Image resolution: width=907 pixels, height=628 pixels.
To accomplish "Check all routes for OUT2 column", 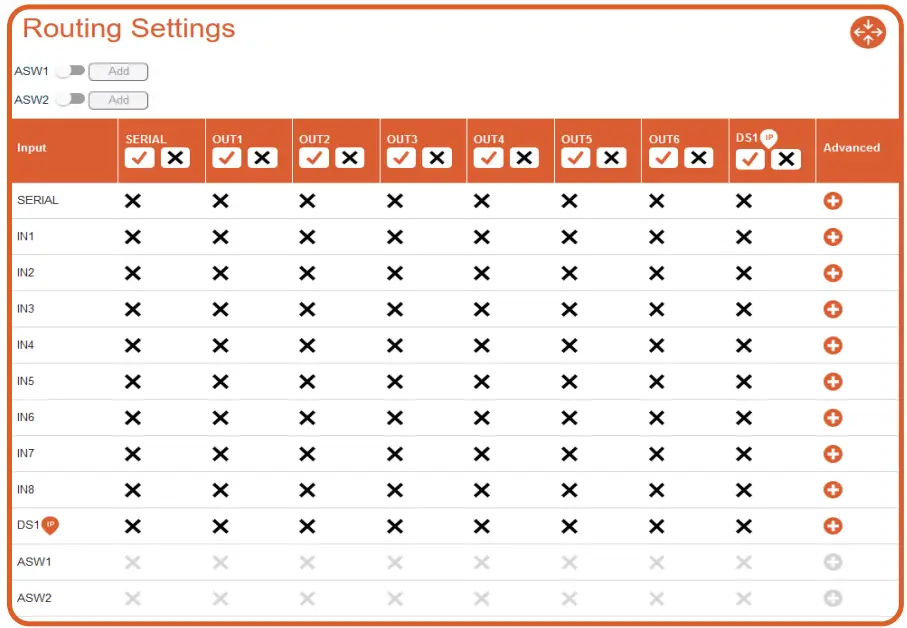I will [314, 158].
